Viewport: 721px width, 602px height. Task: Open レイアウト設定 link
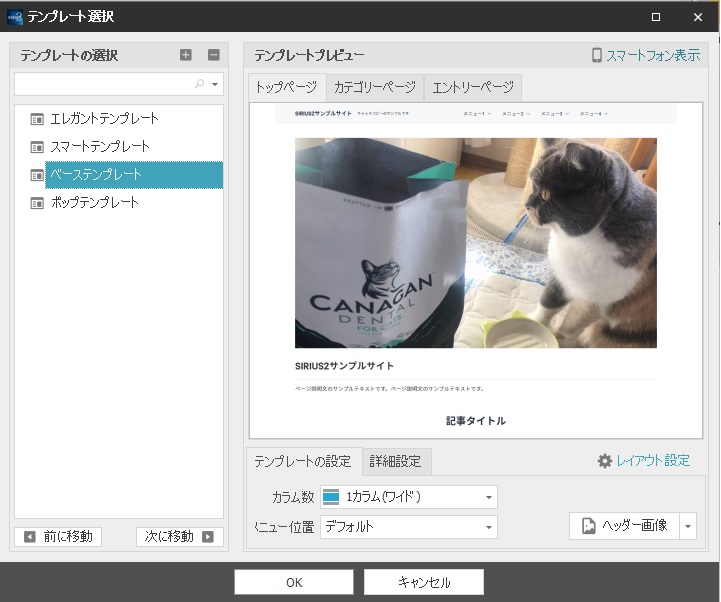click(x=653, y=460)
